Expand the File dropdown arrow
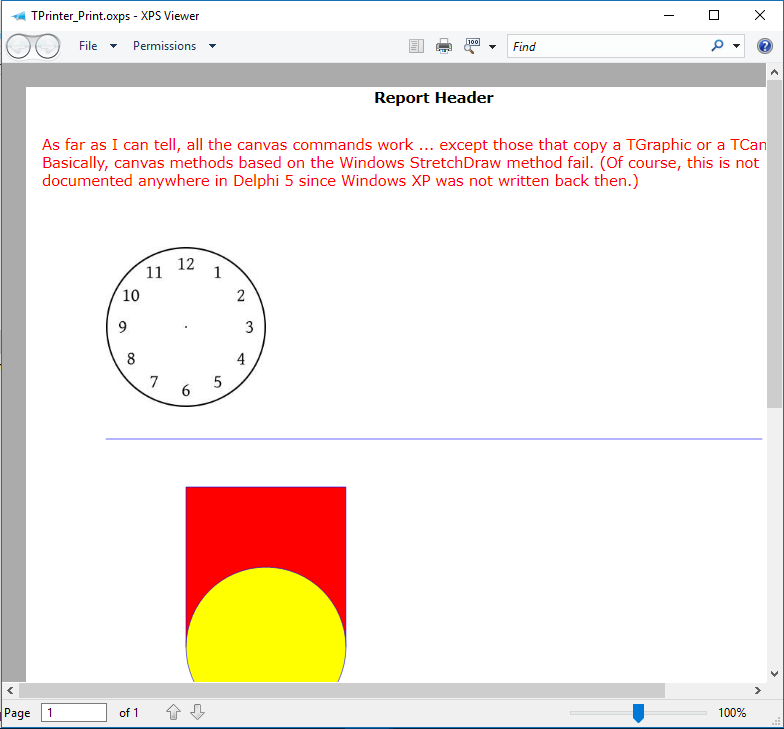Screen dimensions: 784x729 (114, 46)
